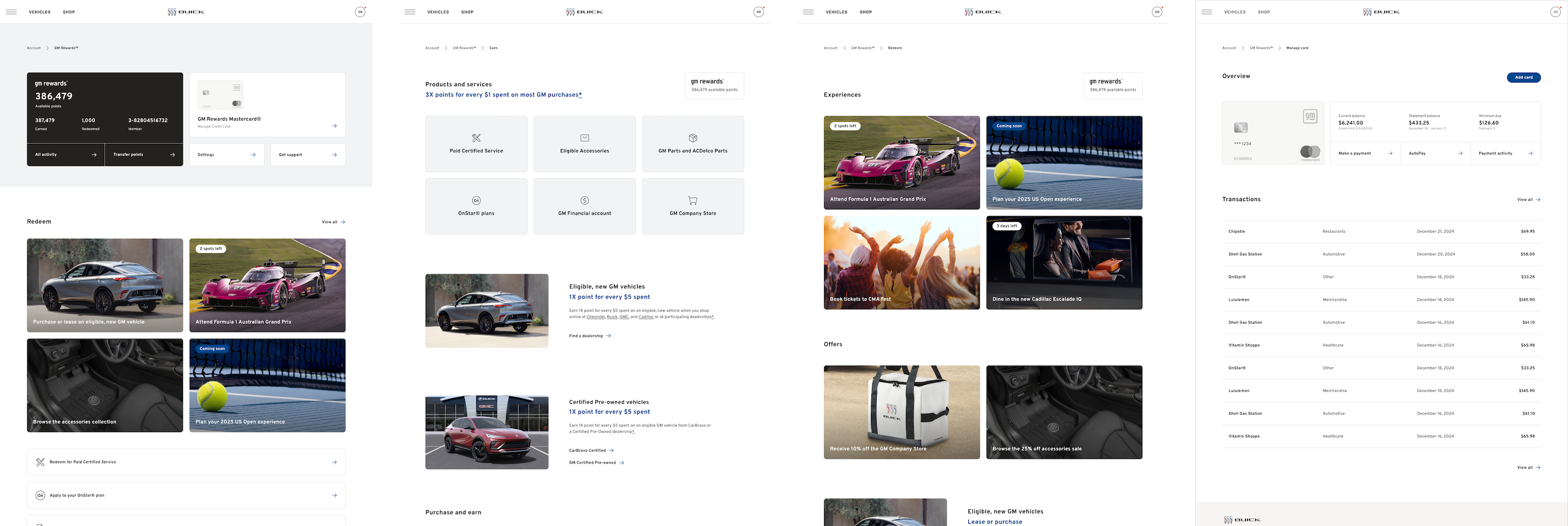
Task: Open VEHICLES menu on the Redeem page
Action: pos(836,12)
